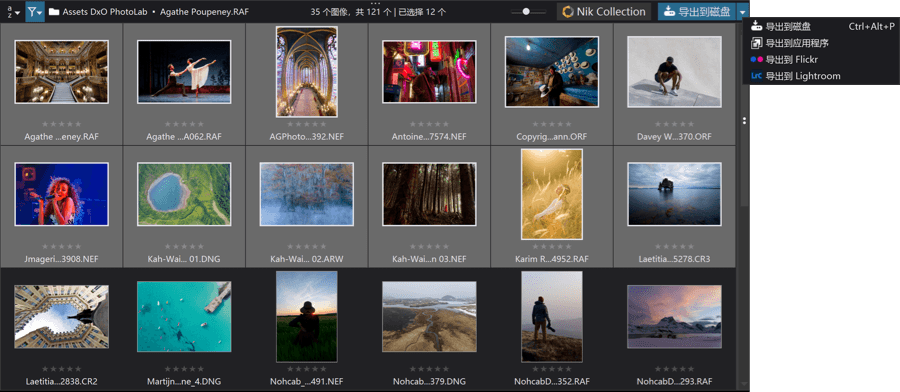The width and height of the screenshot is (900, 392).
Task: Click the file name AGPhoto...392.NEF
Action: click(307, 137)
